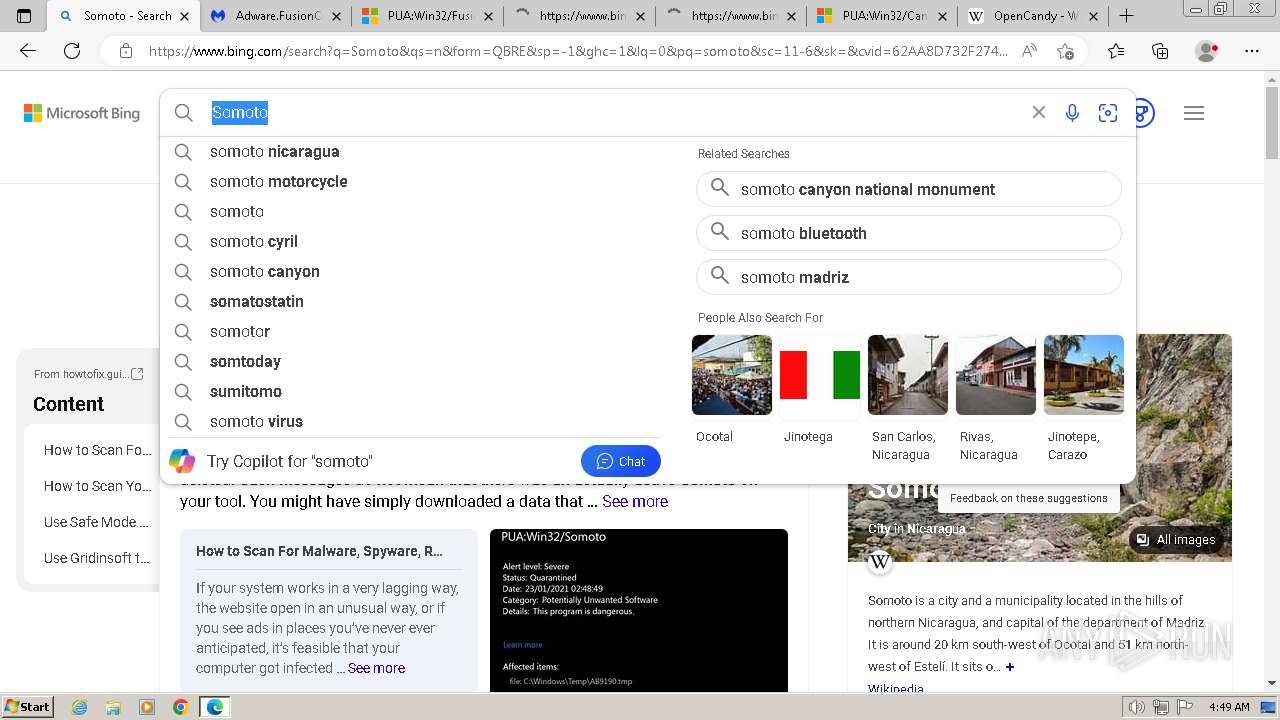Viewport: 1280px width, 720px height.
Task: Clear the search box with the X
Action: coord(1039,113)
